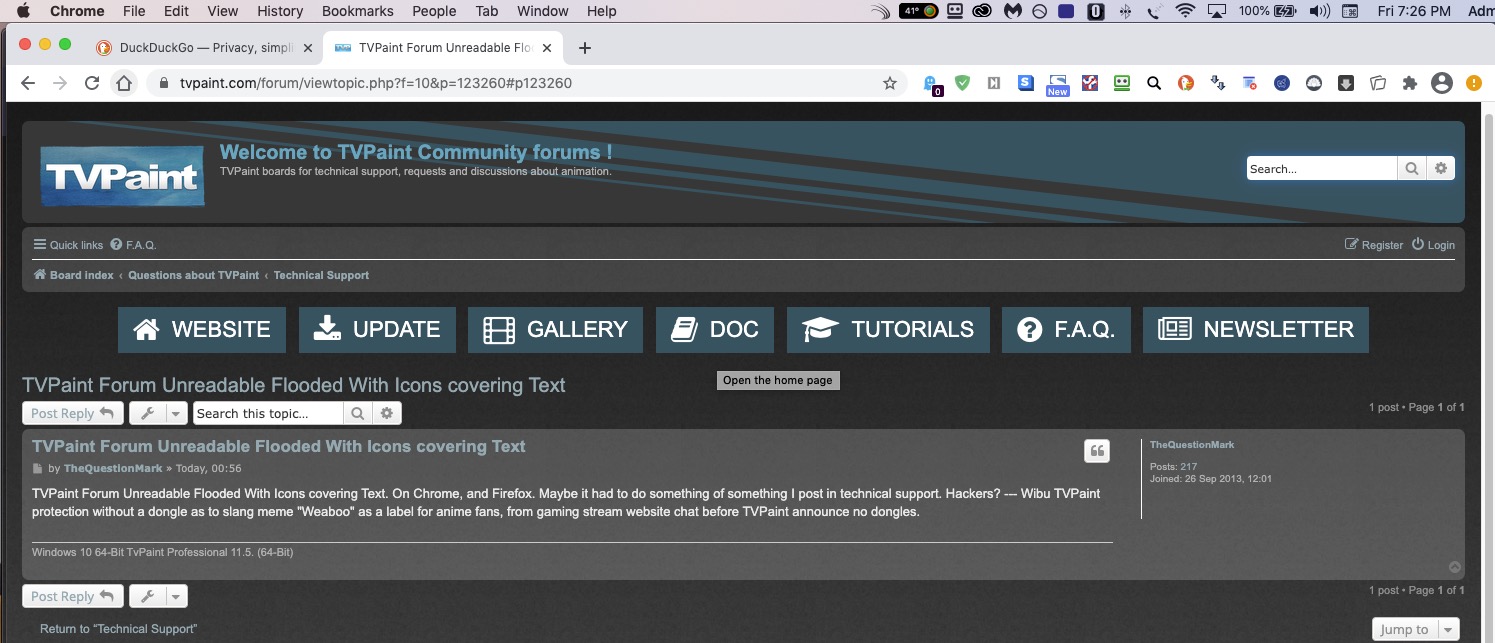Open the GALLERY navigation button
This screenshot has height=643, width=1495.
555,330
